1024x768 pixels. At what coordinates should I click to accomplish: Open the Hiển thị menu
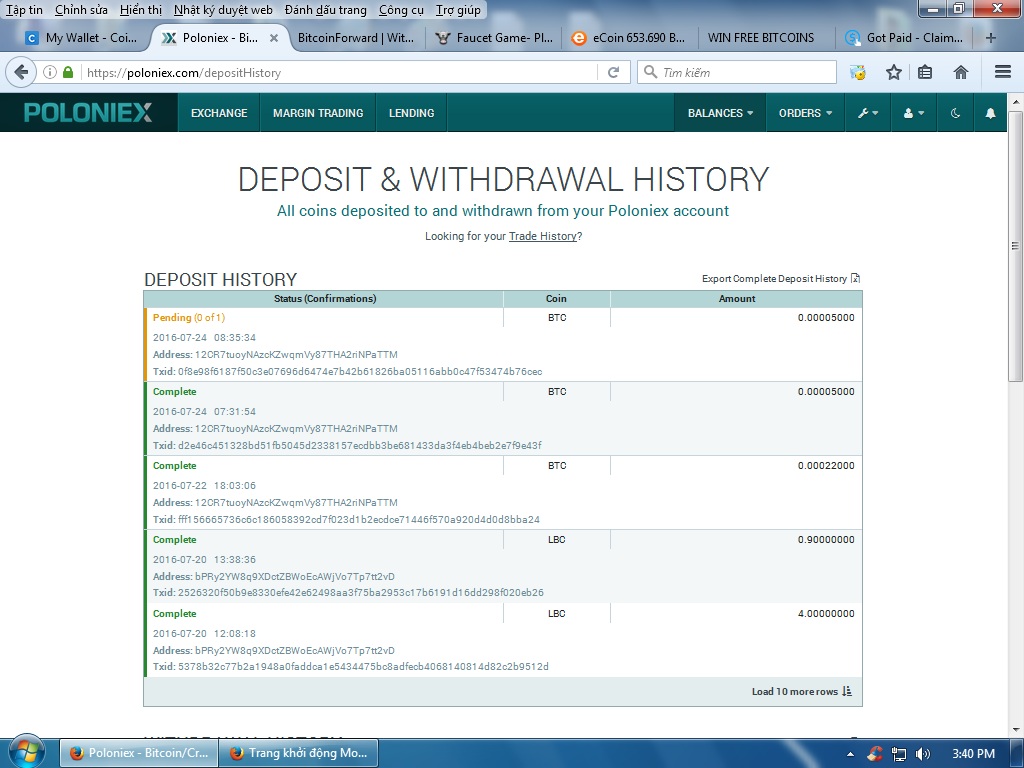[140, 10]
